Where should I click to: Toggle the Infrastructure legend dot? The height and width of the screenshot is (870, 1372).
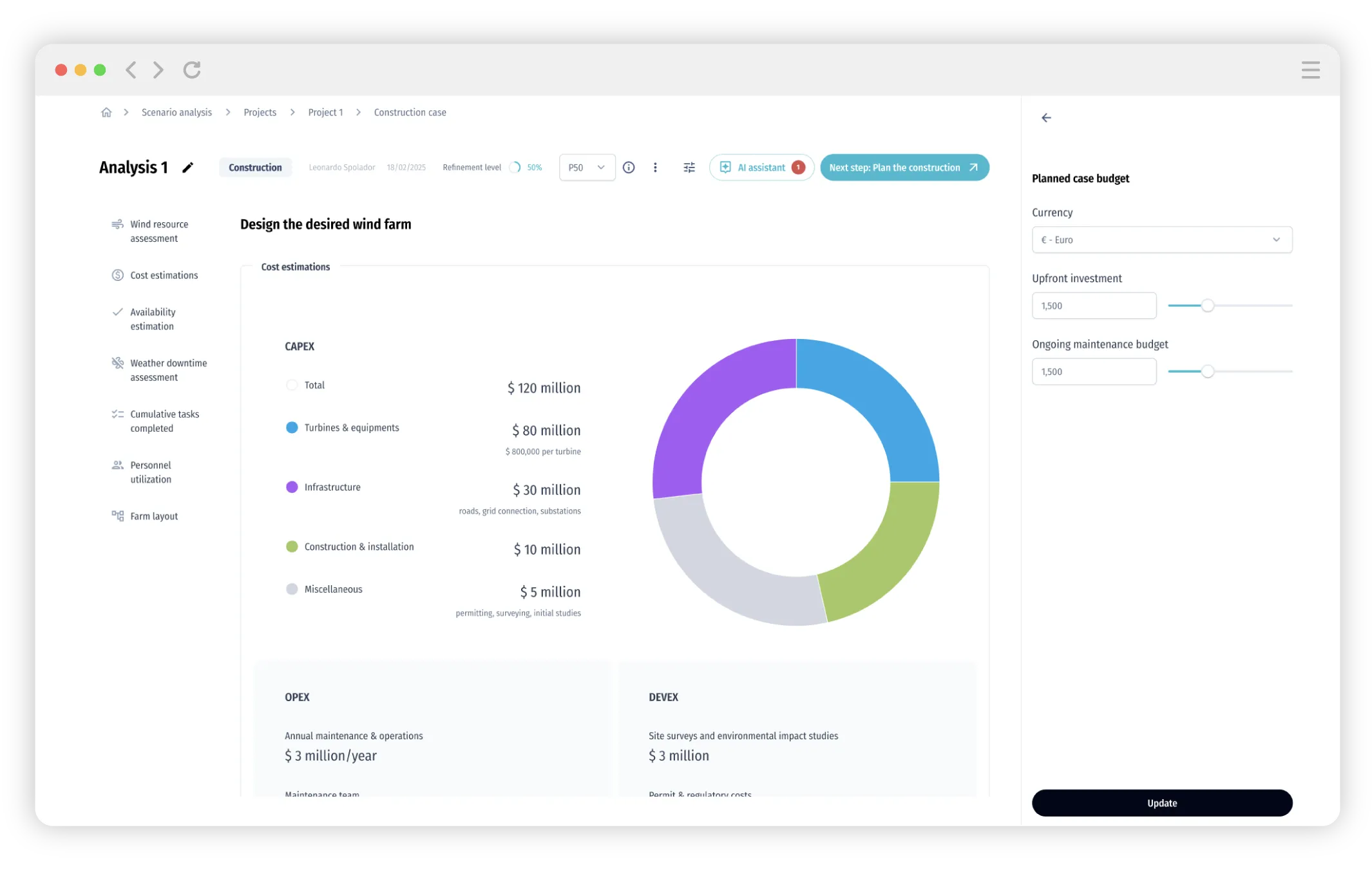[292, 487]
